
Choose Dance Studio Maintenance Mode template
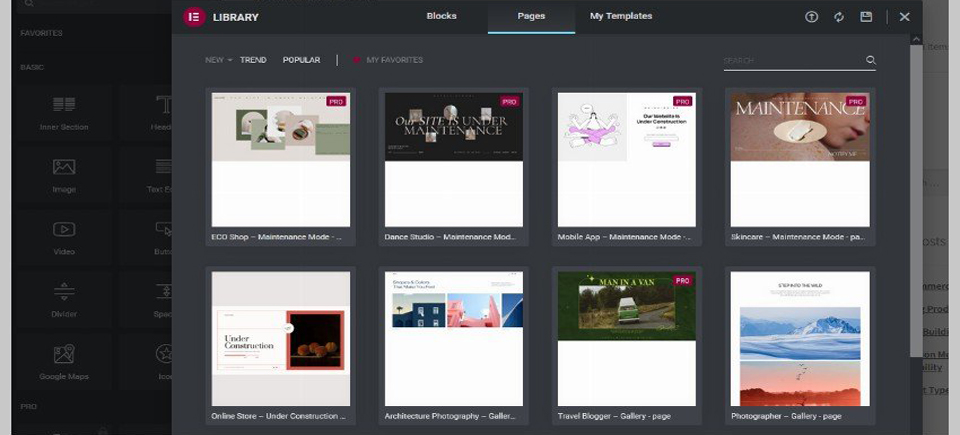[x=453, y=160]
